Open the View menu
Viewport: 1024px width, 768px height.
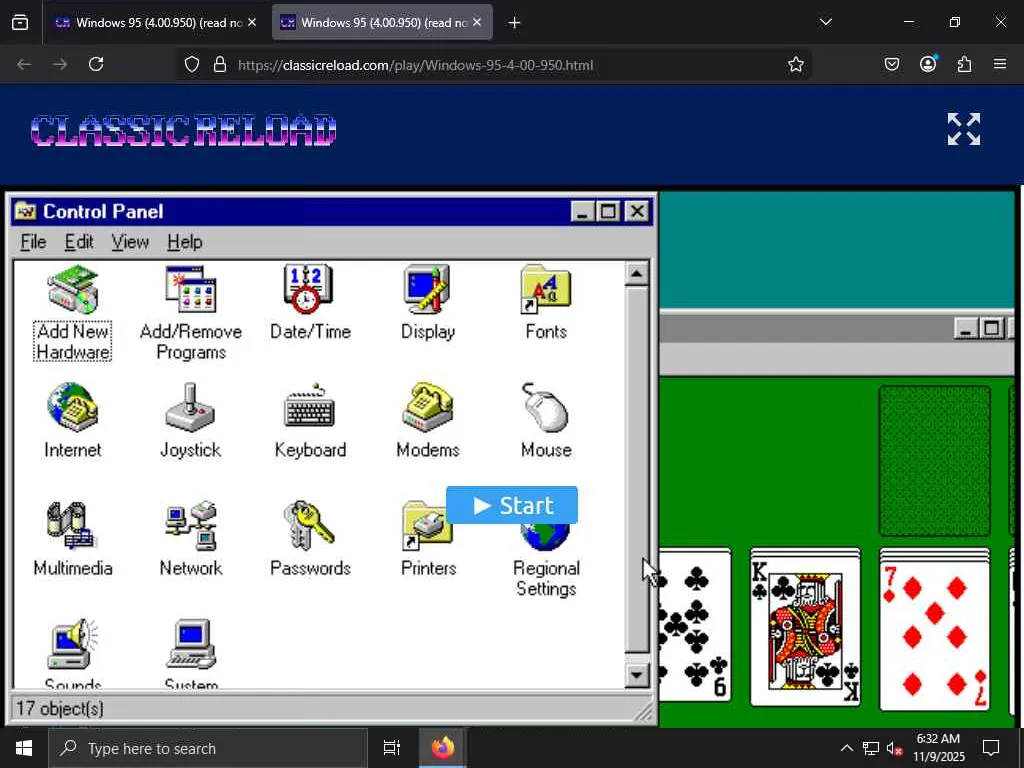130,242
